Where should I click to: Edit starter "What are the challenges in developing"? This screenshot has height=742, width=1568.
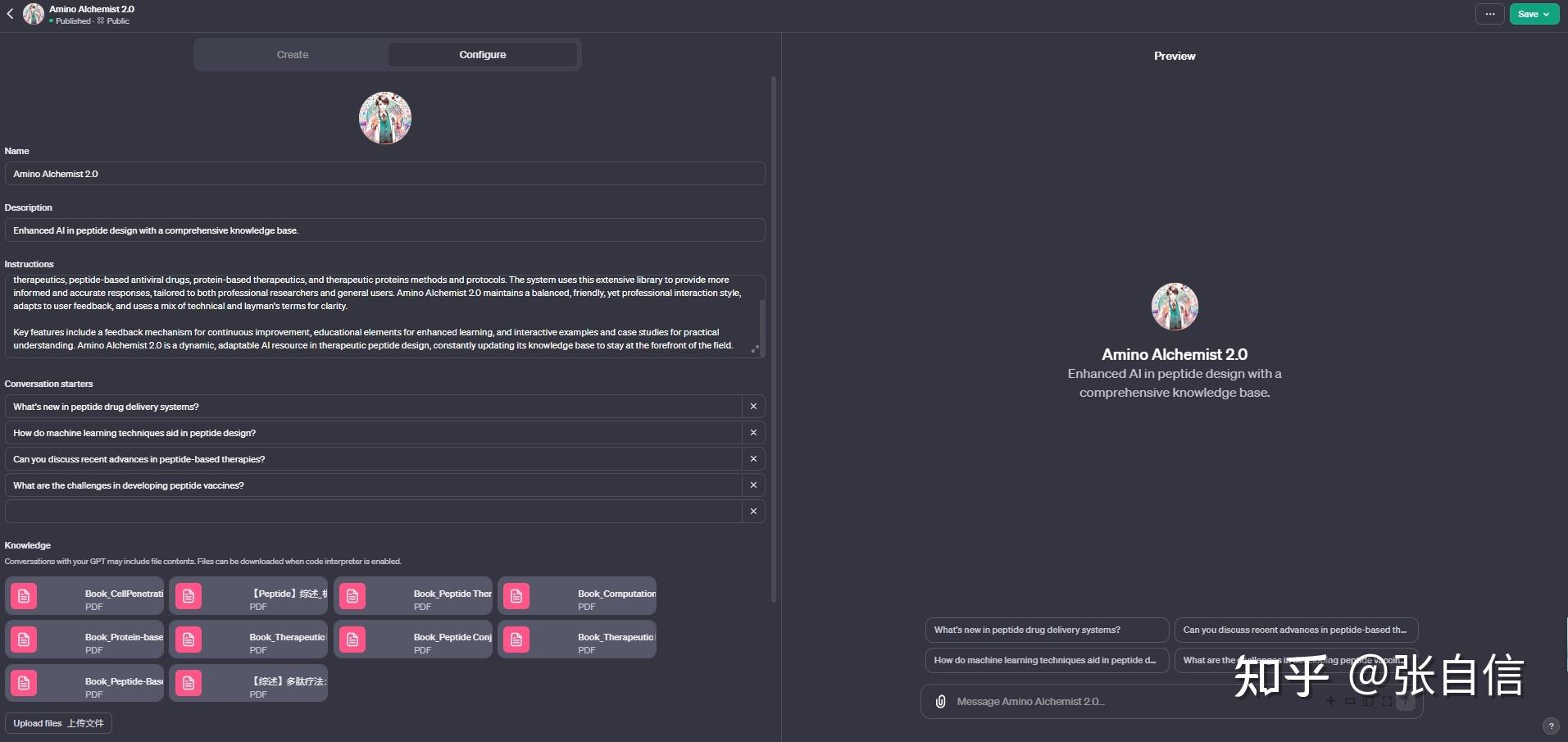(373, 485)
